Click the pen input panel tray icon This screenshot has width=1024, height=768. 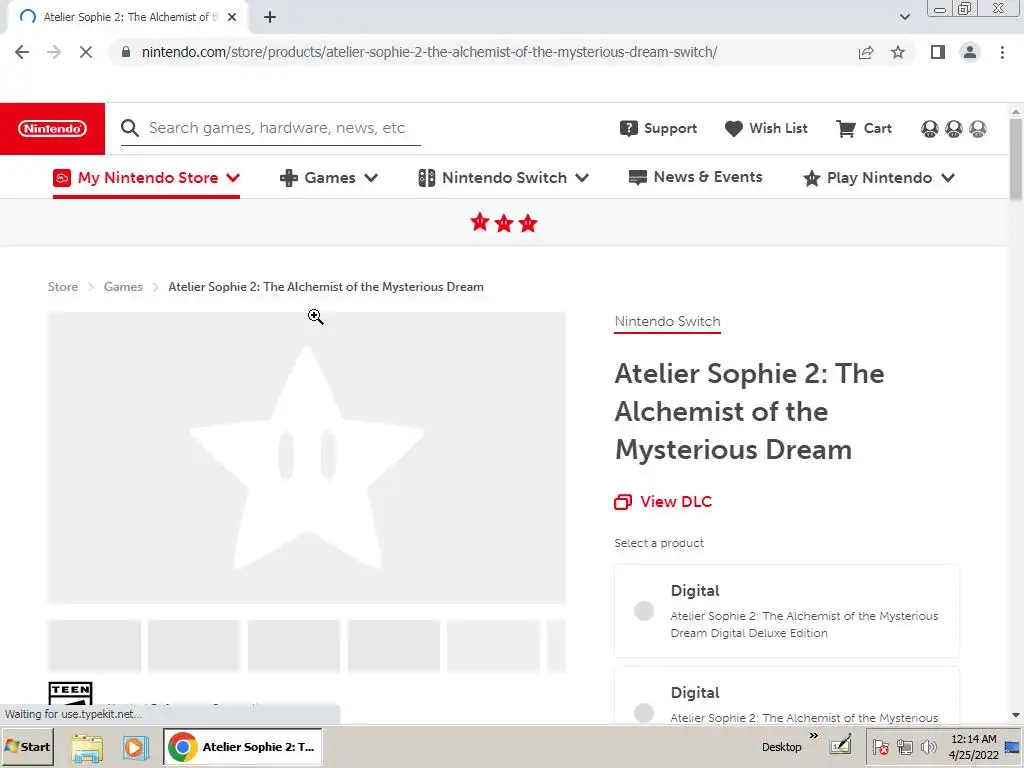pyautogui.click(x=840, y=745)
